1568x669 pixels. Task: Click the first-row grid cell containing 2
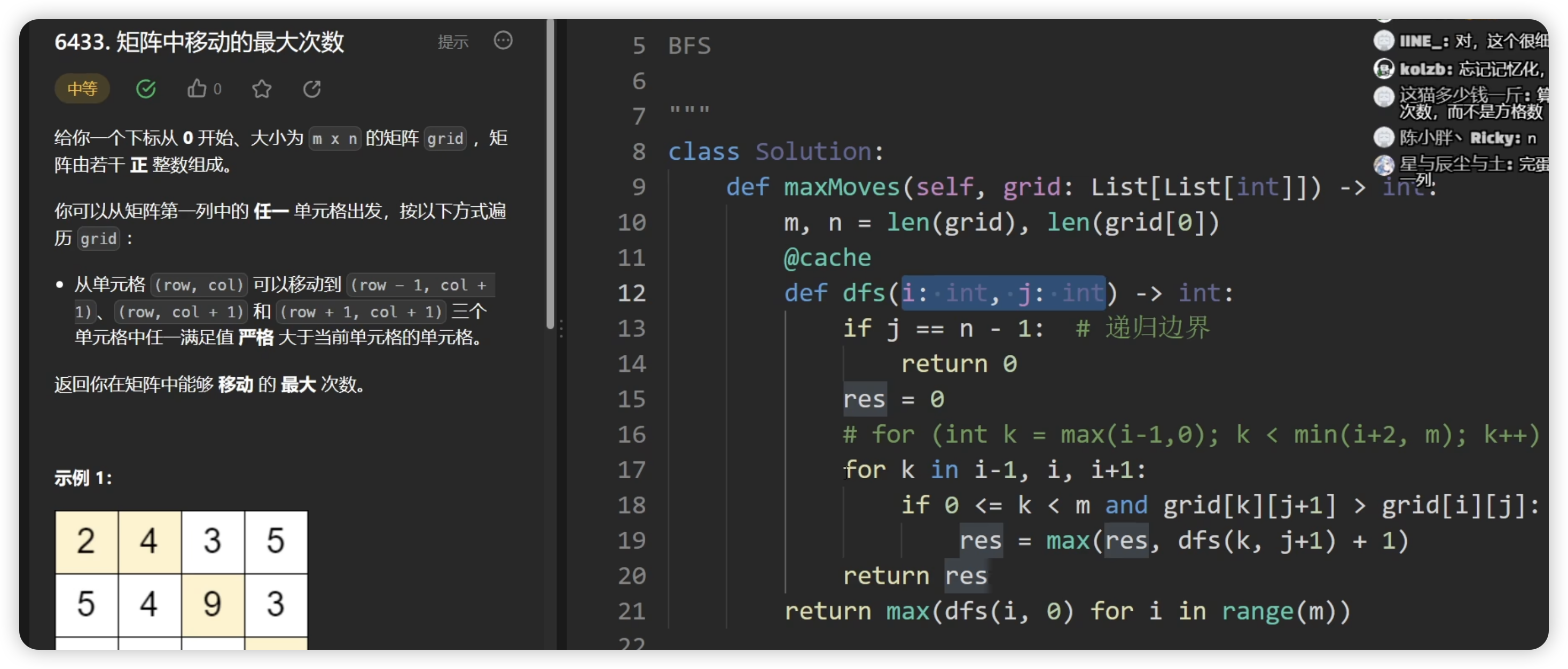click(x=87, y=542)
